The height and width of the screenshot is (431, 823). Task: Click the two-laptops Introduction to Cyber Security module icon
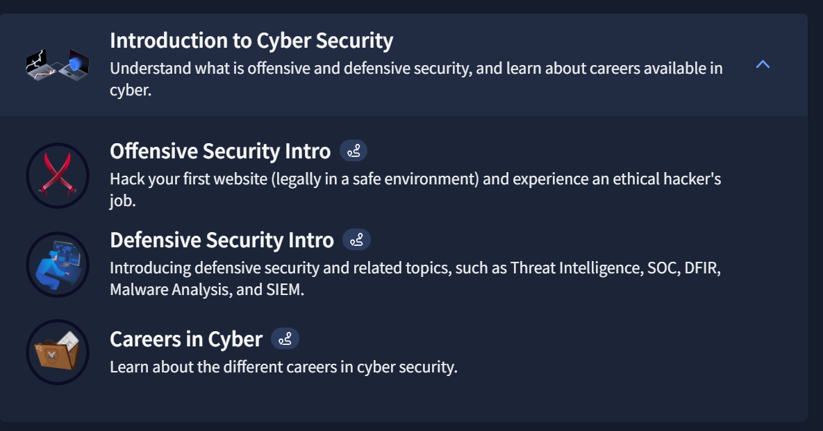58,65
